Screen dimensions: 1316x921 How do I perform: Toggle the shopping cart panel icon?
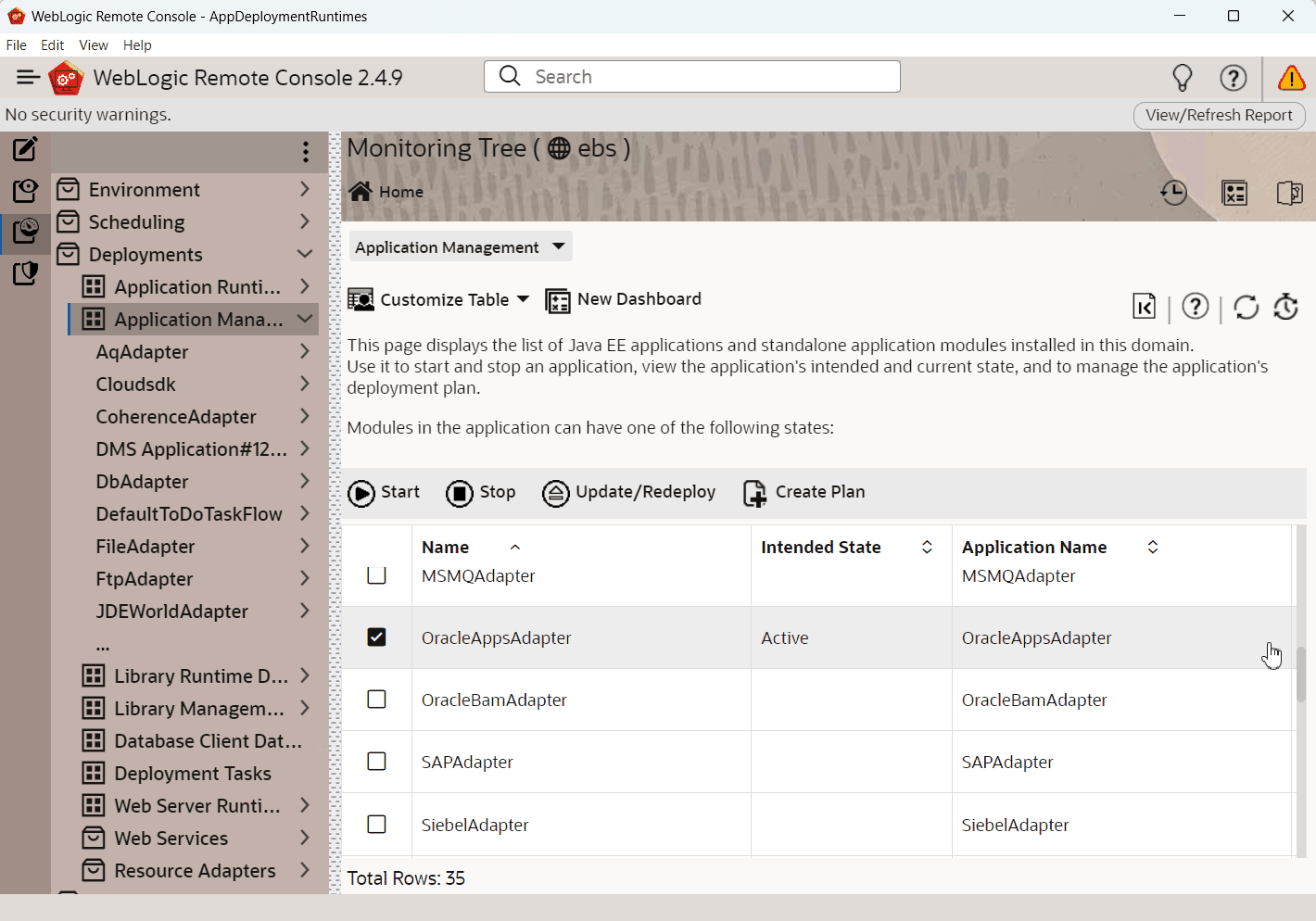coord(1290,193)
